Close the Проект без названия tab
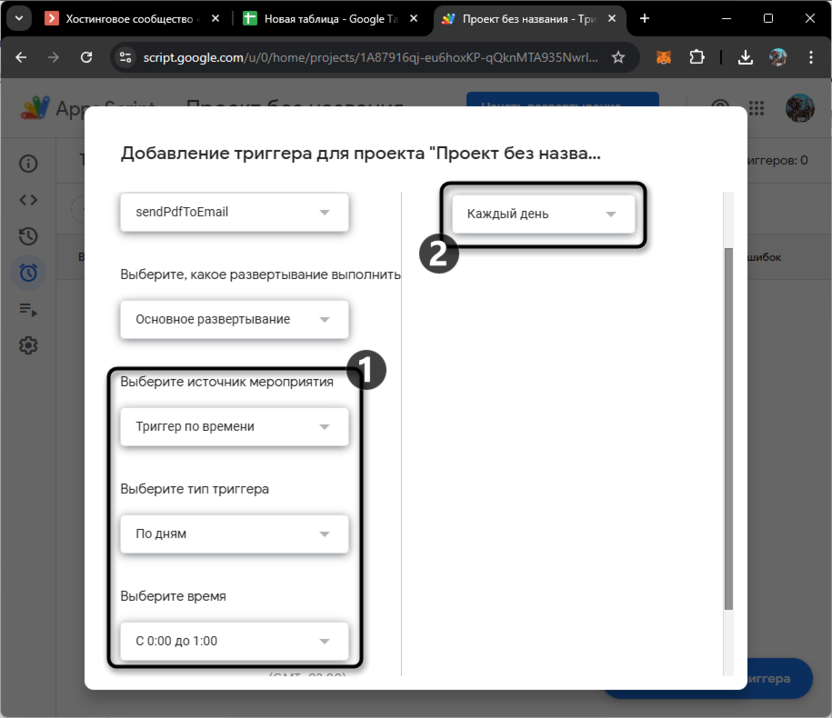 click(612, 19)
